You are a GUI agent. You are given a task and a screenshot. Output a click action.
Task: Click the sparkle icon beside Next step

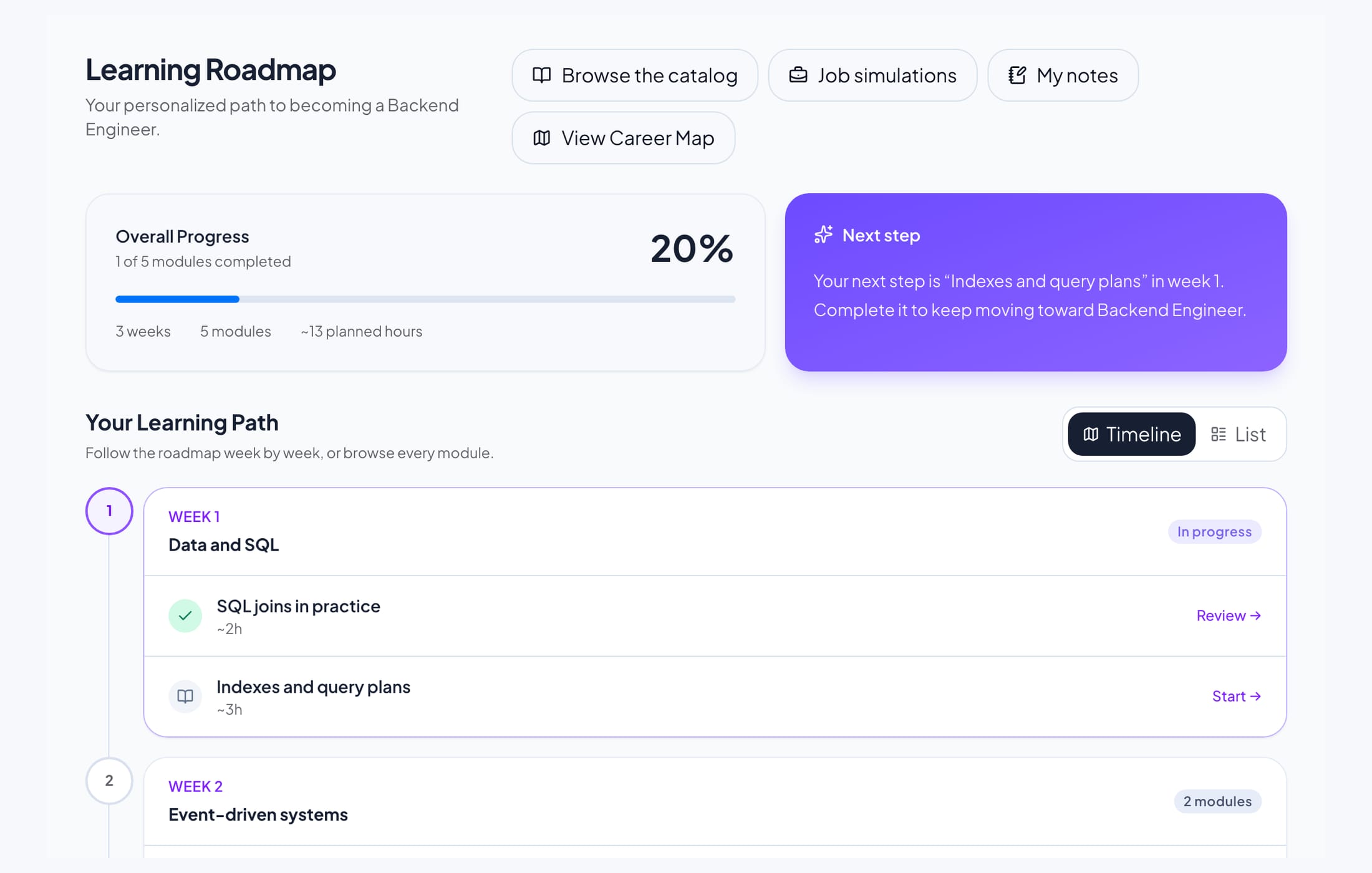[x=823, y=234]
